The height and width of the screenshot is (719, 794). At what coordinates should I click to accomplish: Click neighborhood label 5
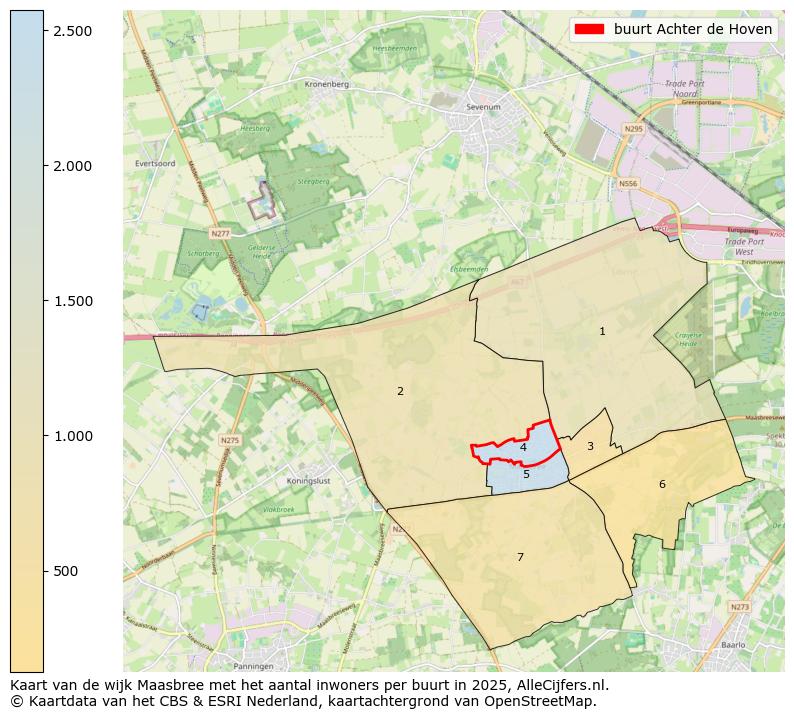(x=526, y=474)
